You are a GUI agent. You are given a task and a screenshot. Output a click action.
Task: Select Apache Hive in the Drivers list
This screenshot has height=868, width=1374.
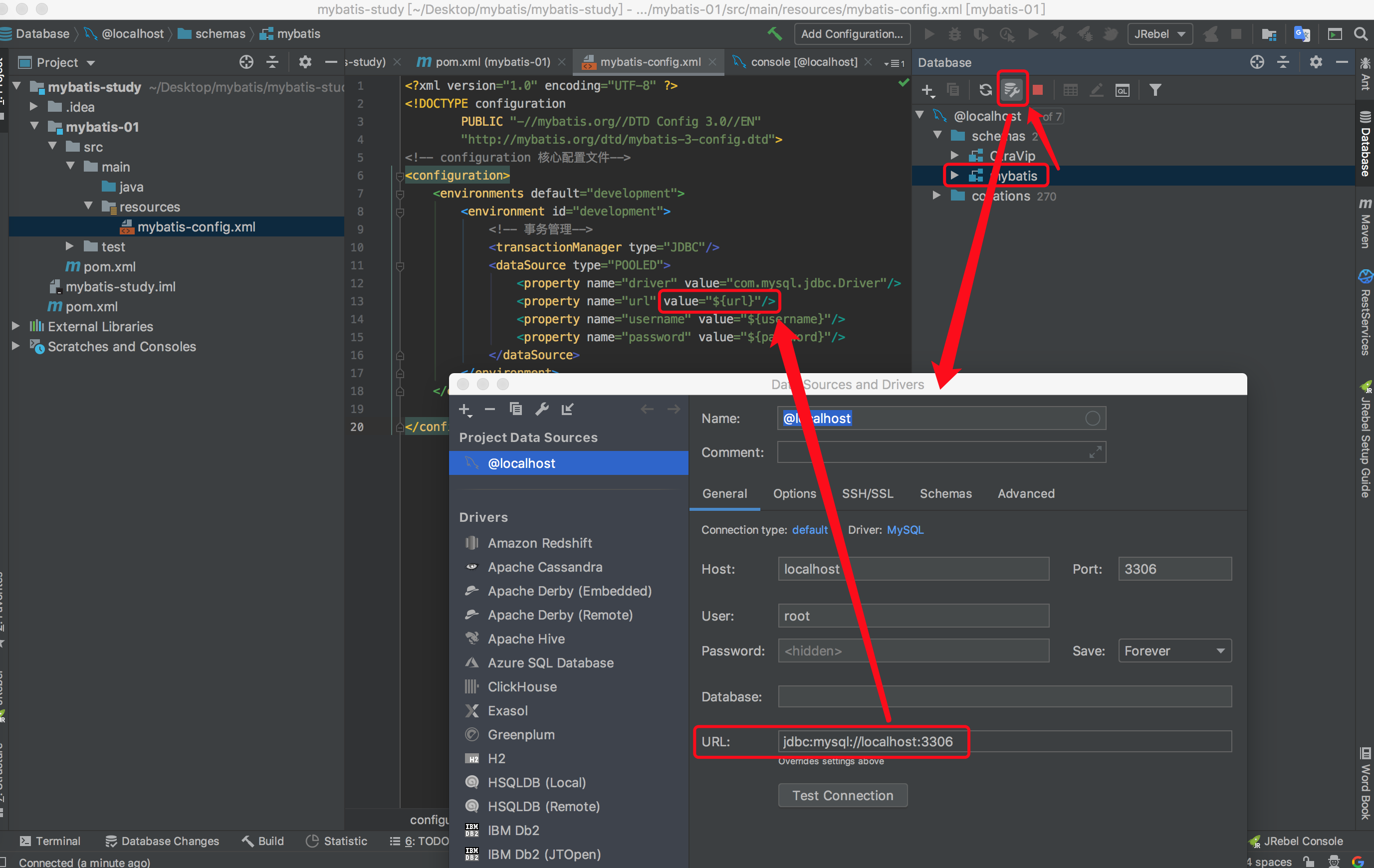coord(525,639)
